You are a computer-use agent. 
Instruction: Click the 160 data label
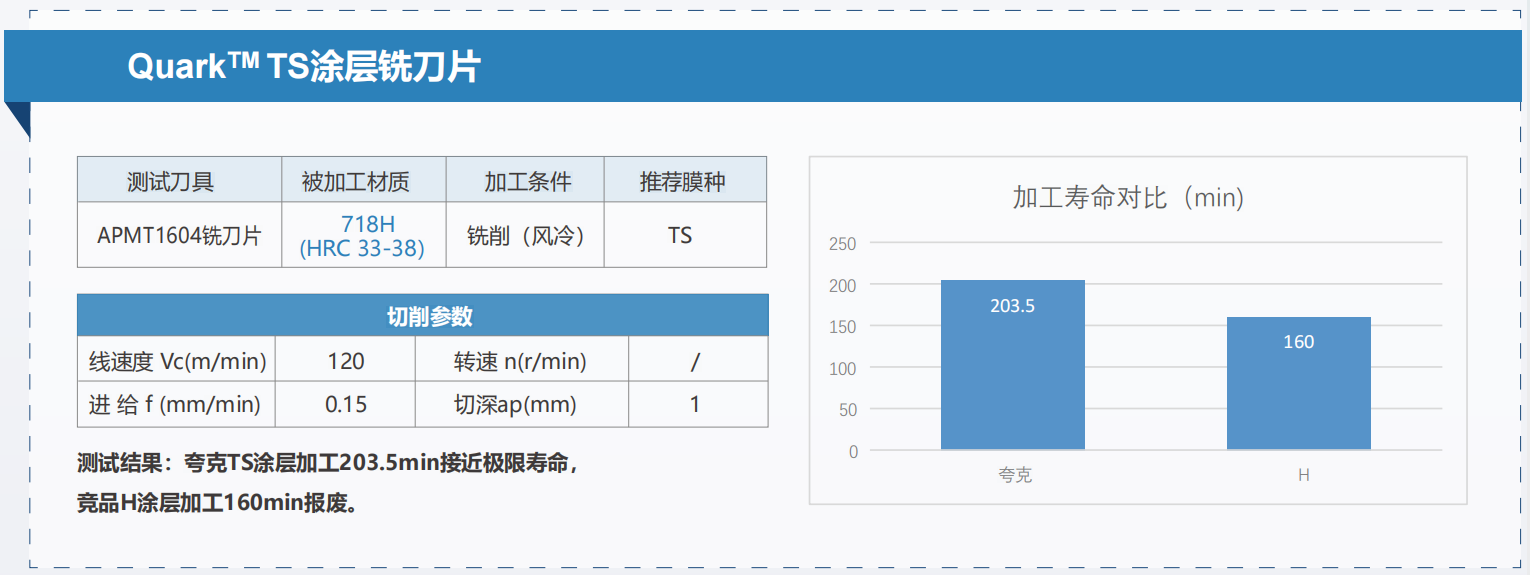(1299, 342)
